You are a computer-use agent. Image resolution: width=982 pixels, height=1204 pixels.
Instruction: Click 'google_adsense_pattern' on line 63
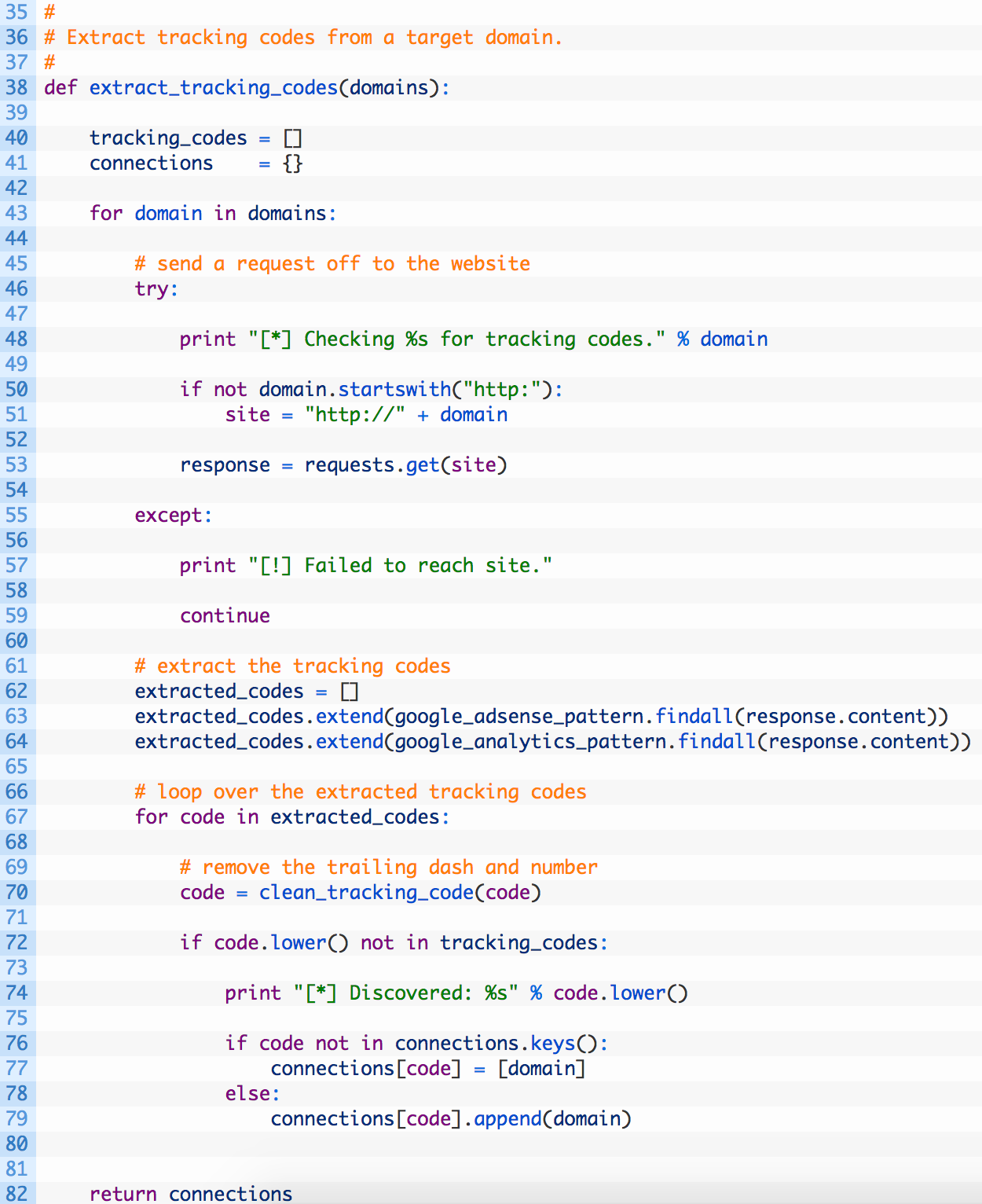(519, 717)
